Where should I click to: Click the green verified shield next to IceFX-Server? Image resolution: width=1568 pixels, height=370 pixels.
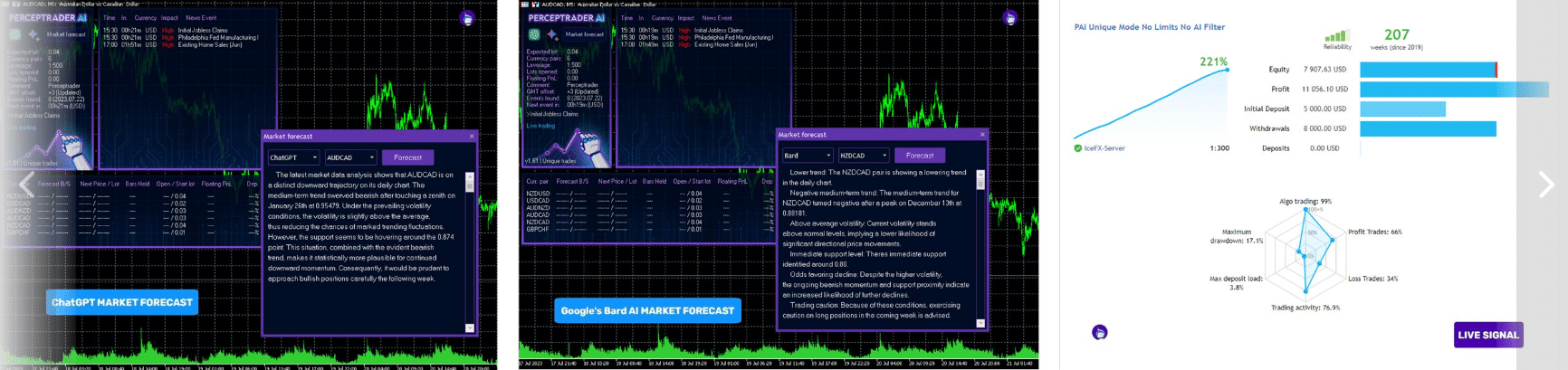pyautogui.click(x=1078, y=148)
